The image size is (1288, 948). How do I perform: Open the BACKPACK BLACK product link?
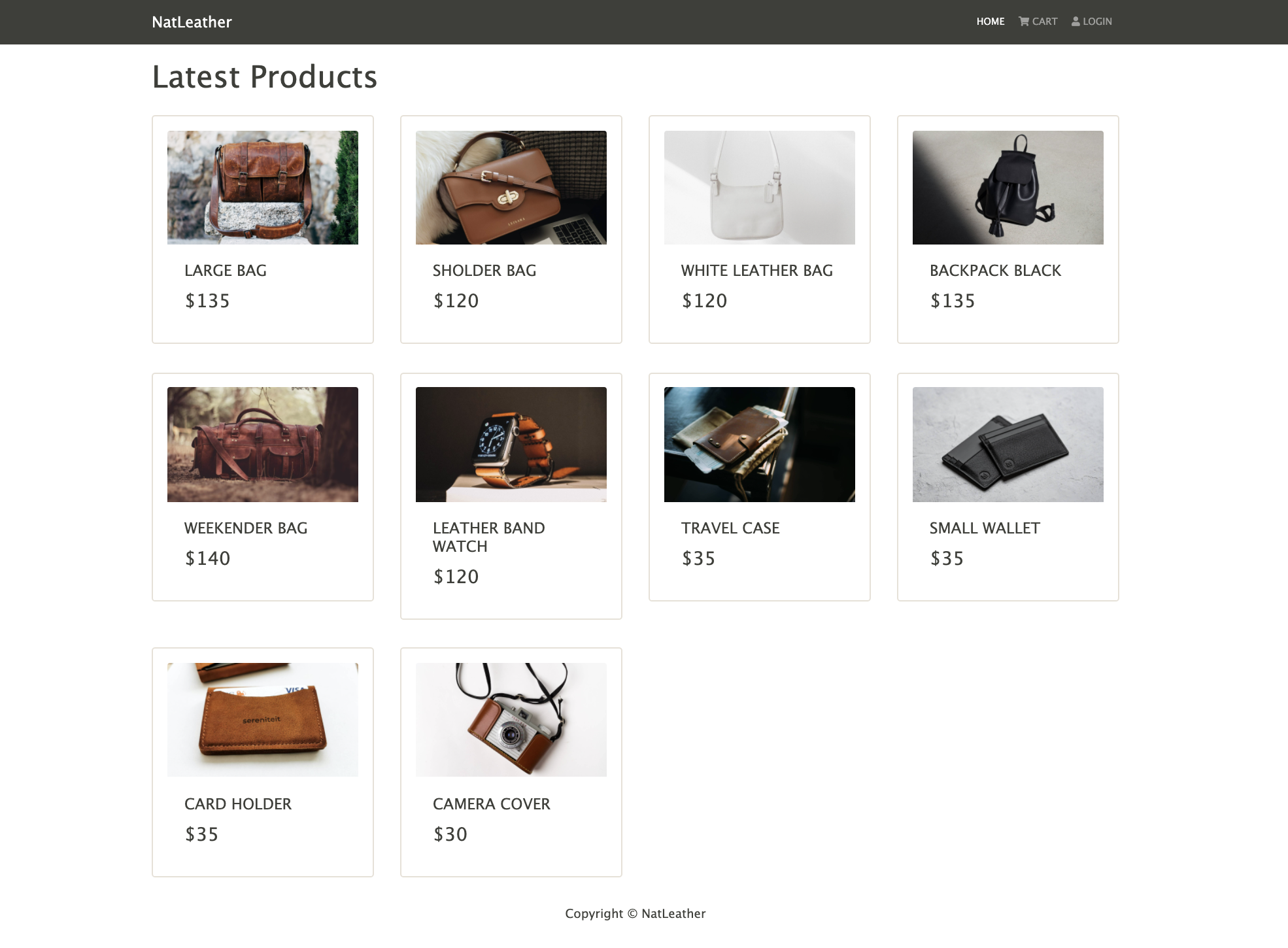click(996, 270)
